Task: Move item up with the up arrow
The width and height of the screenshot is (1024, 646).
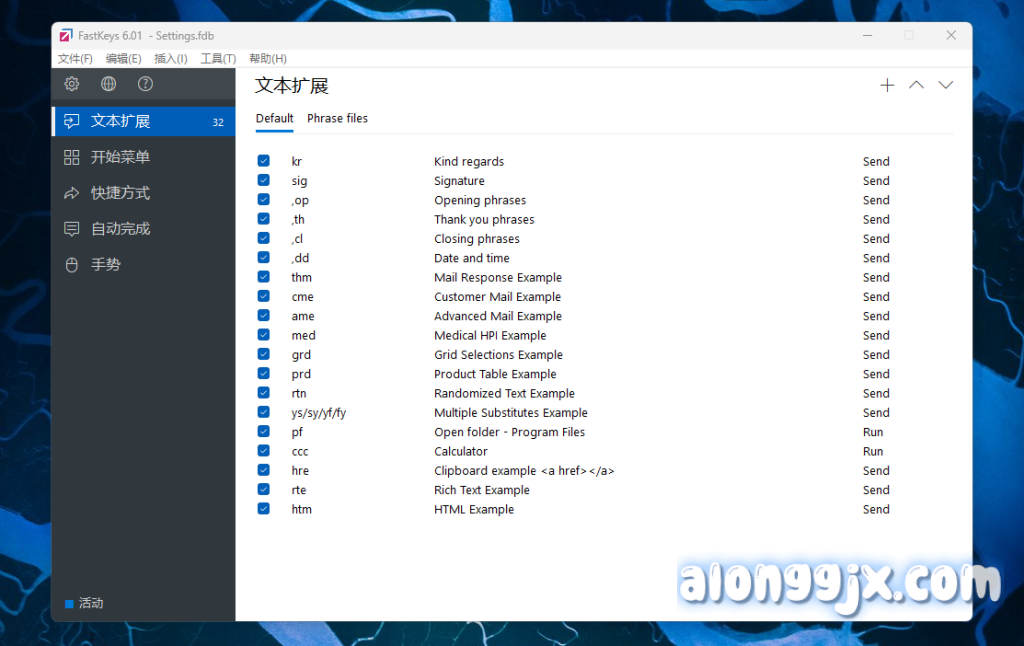Action: pyautogui.click(x=916, y=86)
